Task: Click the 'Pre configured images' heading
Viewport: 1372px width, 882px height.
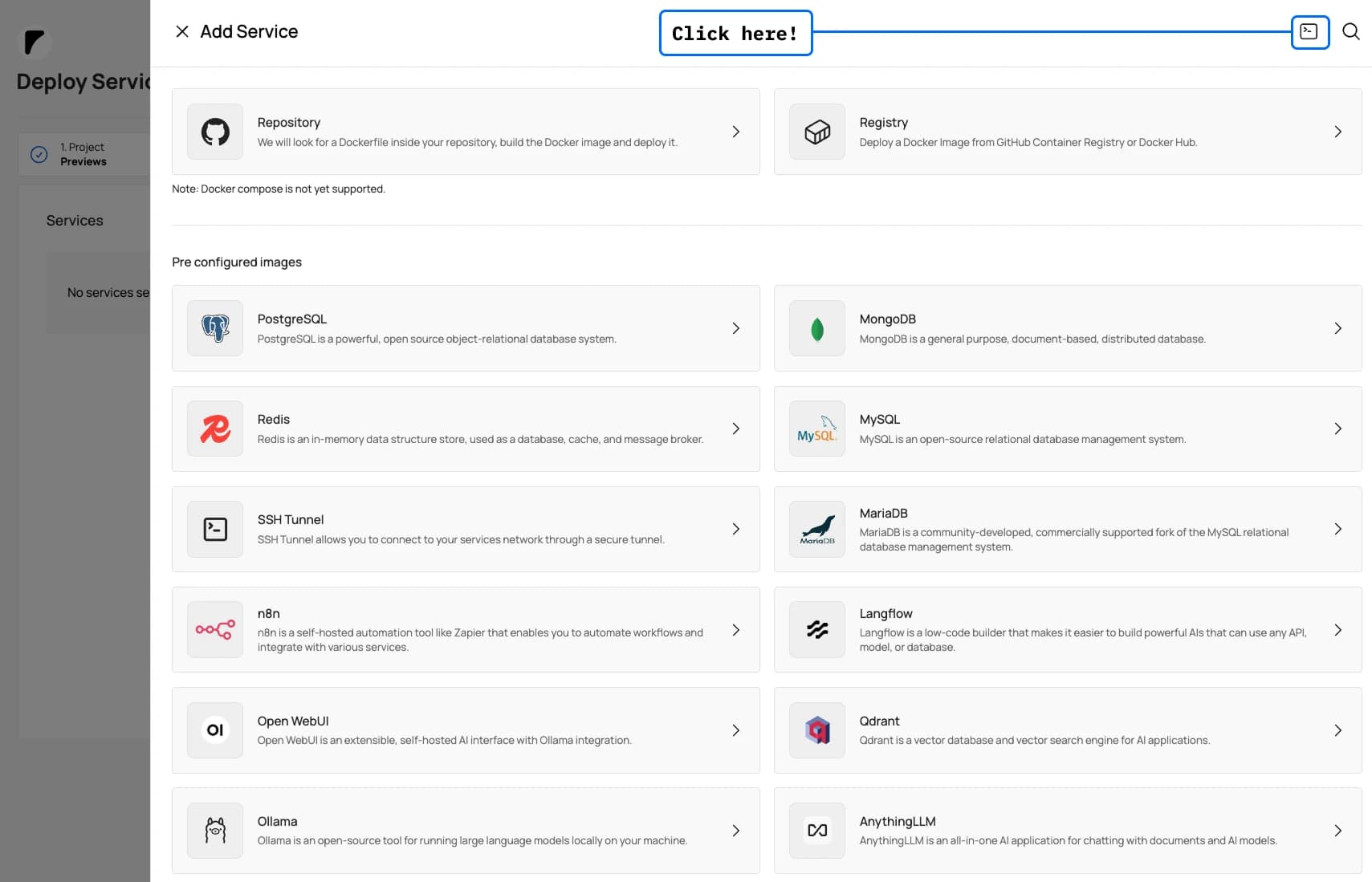Action: [x=237, y=262]
